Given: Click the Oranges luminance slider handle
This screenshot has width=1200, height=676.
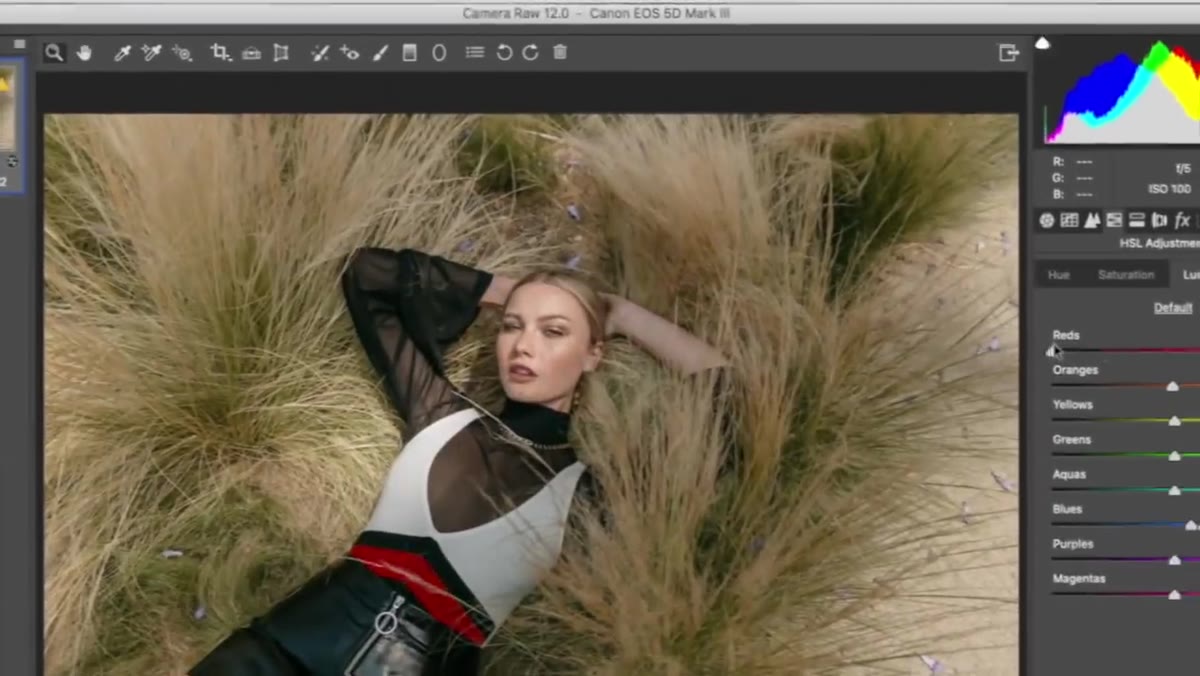Looking at the screenshot, I should tap(1172, 386).
